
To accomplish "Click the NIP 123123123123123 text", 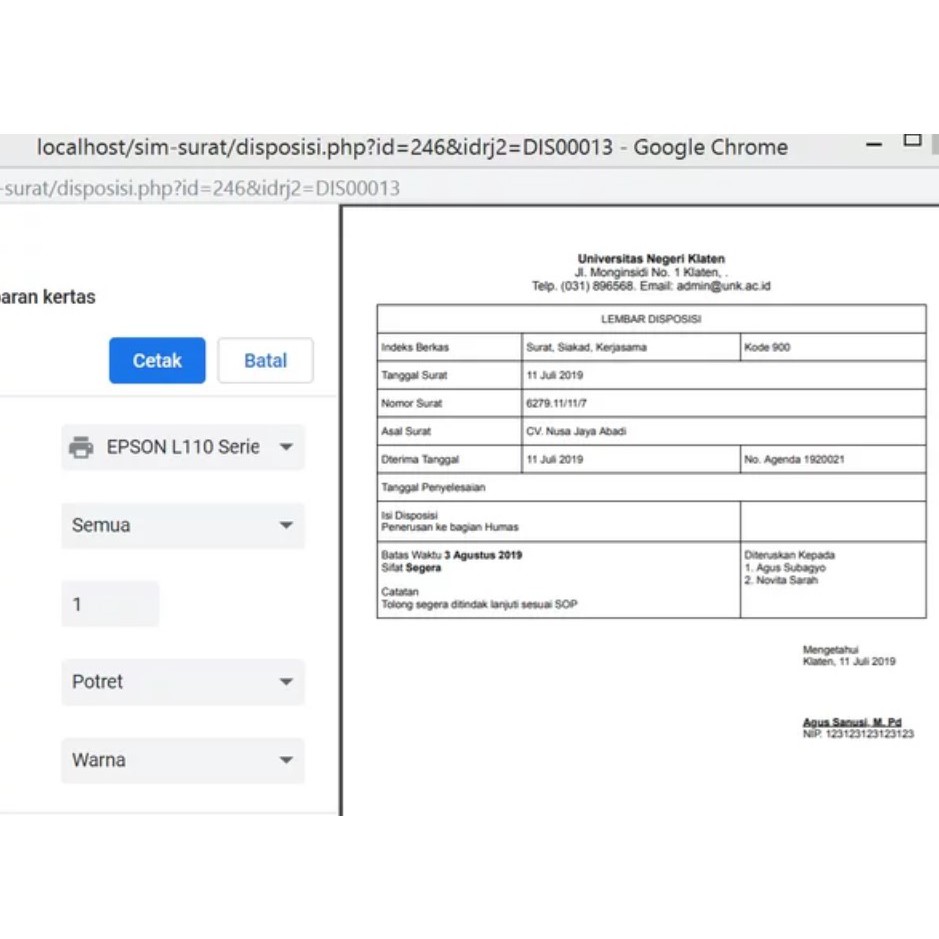I will [858, 734].
